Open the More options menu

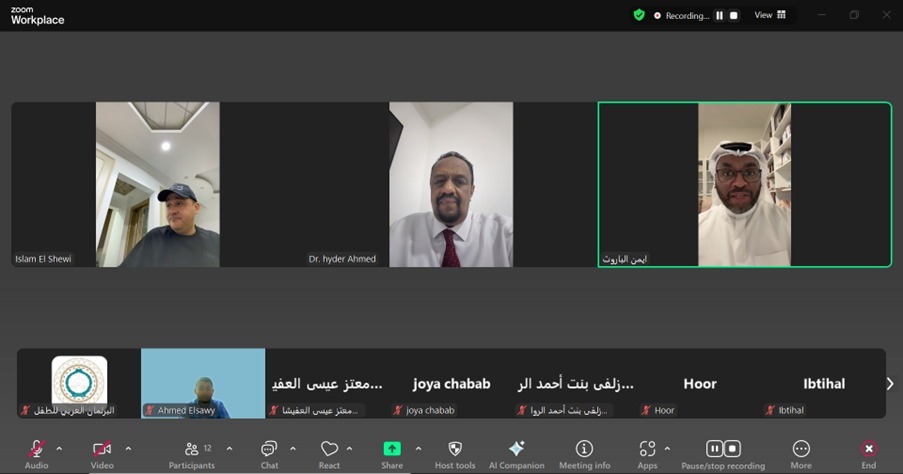[800, 451]
